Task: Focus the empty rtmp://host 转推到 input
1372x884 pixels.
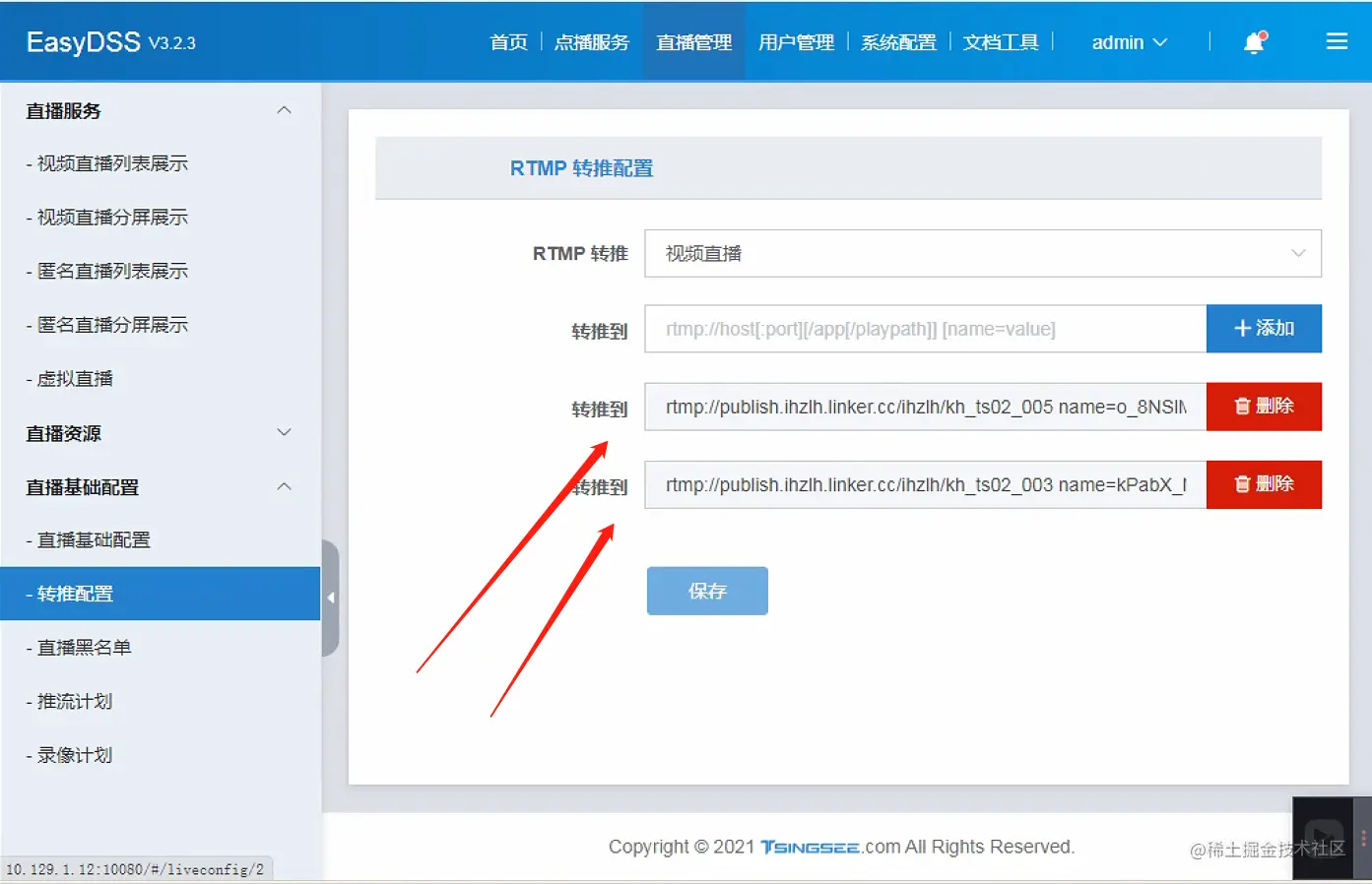Action: [926, 329]
